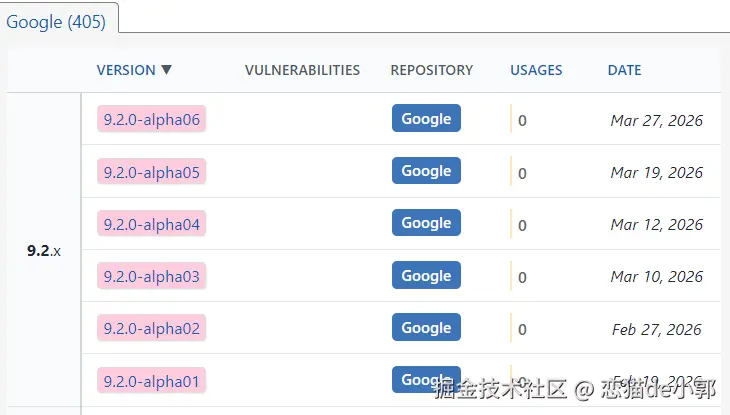
Task: Click the REPOSITORY column header
Action: 431,70
